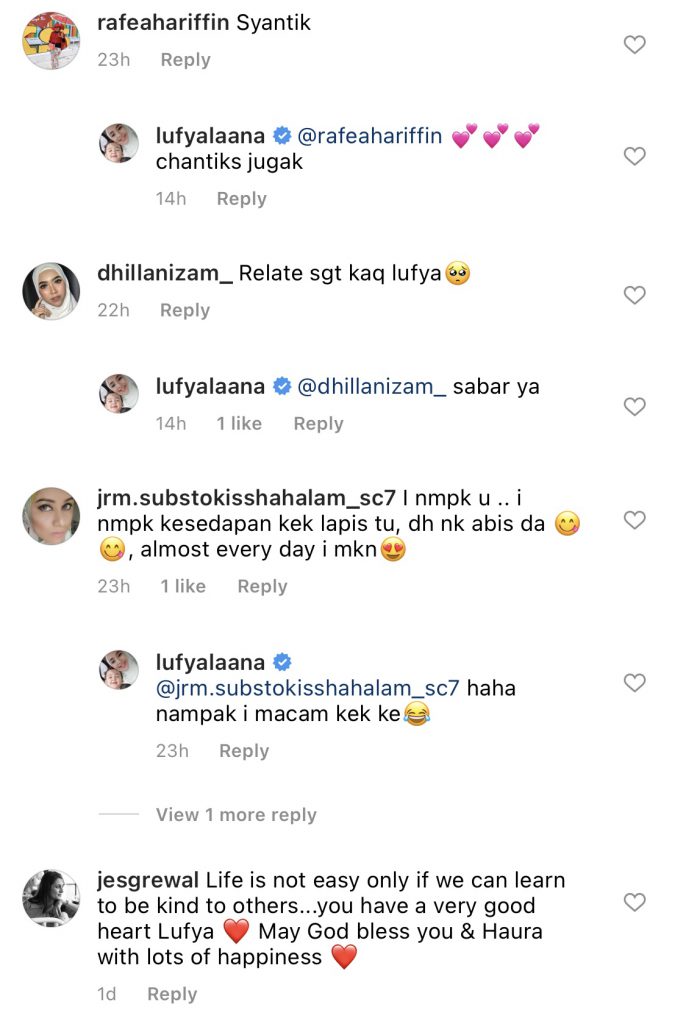Screen dimensions: 686x1024
Task: Like lufyalaana's "sabar ya" reply
Action: point(634,407)
